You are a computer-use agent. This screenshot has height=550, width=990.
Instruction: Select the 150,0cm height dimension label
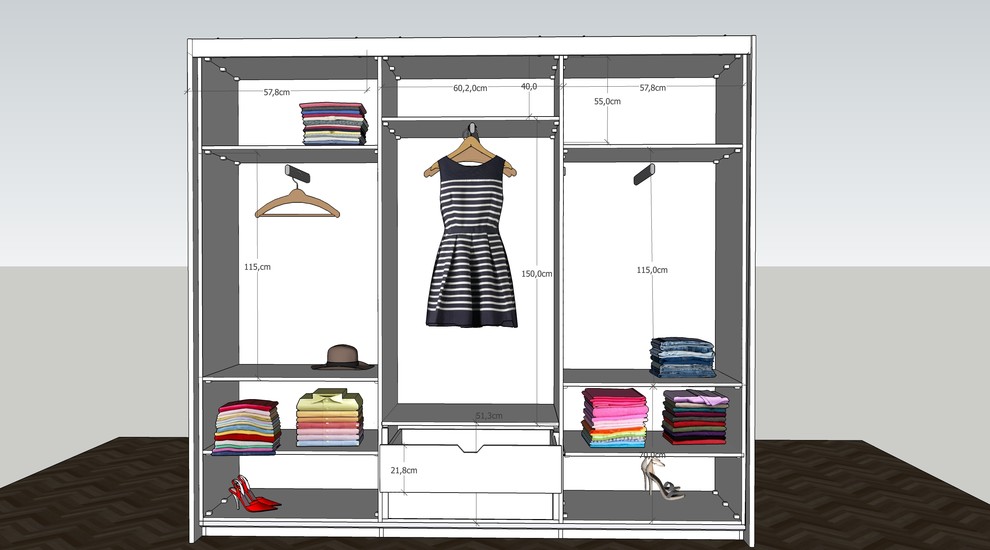point(537,273)
